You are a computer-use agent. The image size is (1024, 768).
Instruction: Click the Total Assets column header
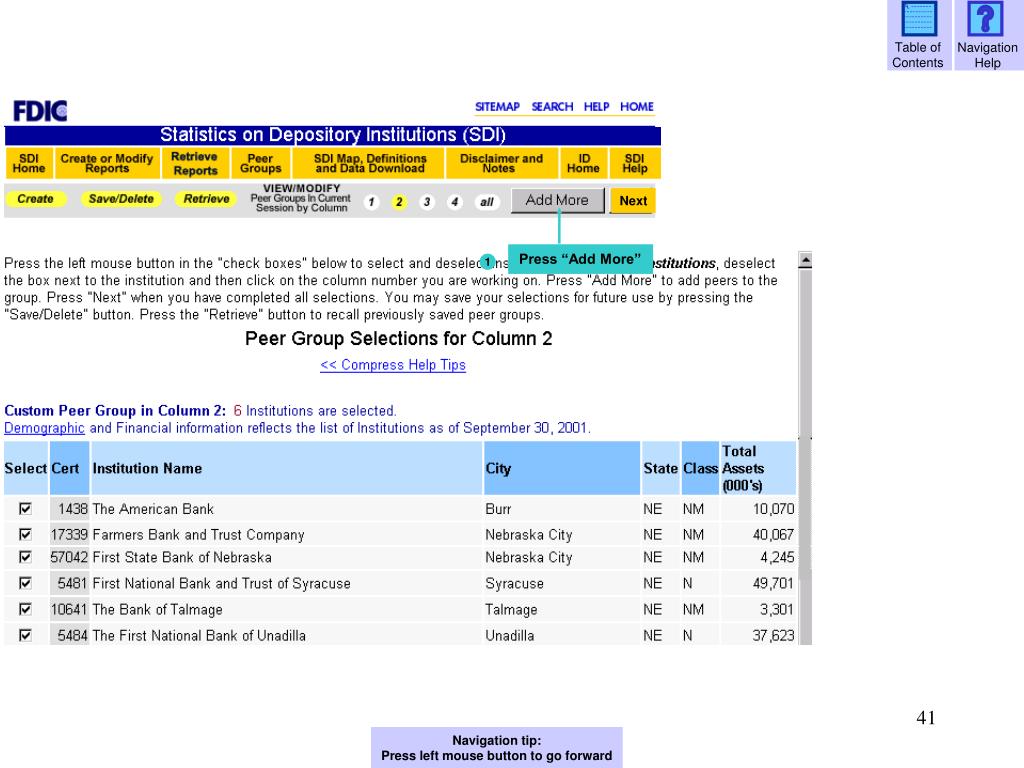pyautogui.click(x=758, y=468)
